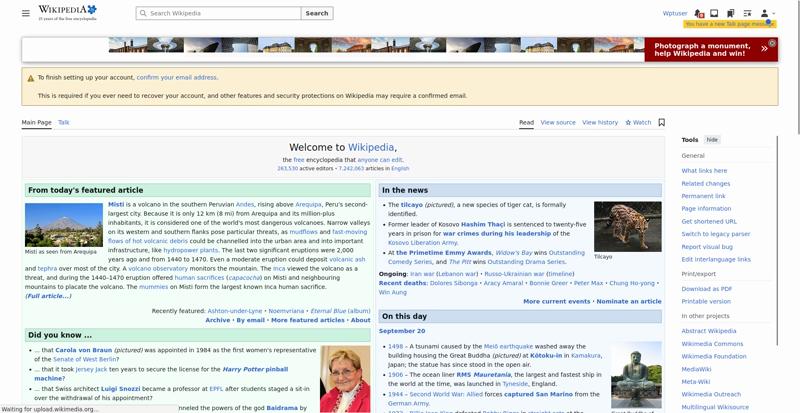Select the Main Page tab
The width and height of the screenshot is (800, 413).
[37, 123]
